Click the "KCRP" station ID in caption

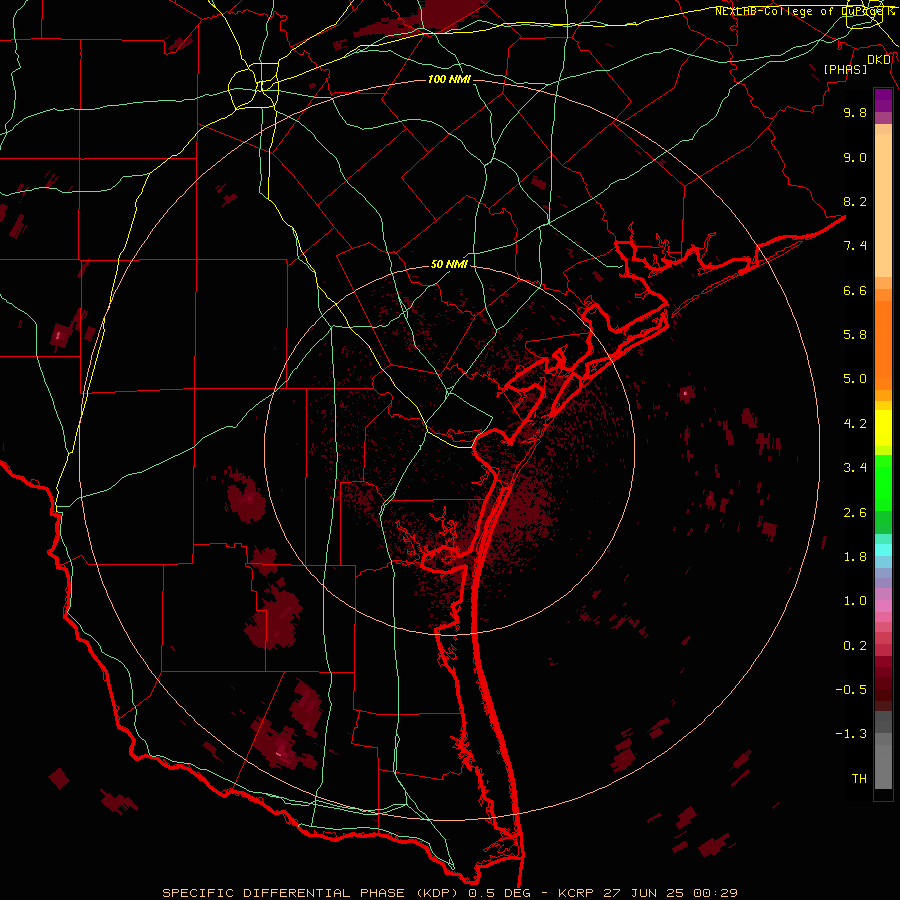(x=576, y=893)
